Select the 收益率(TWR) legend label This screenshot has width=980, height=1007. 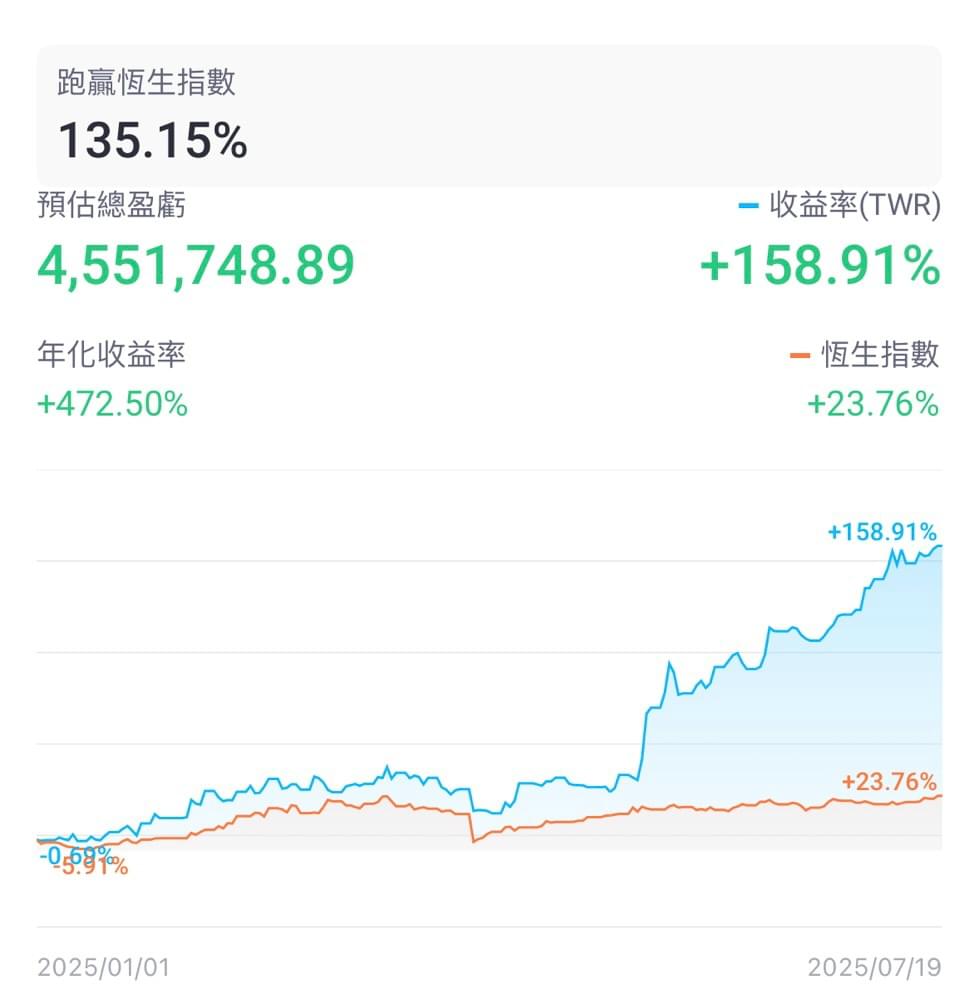855,206
